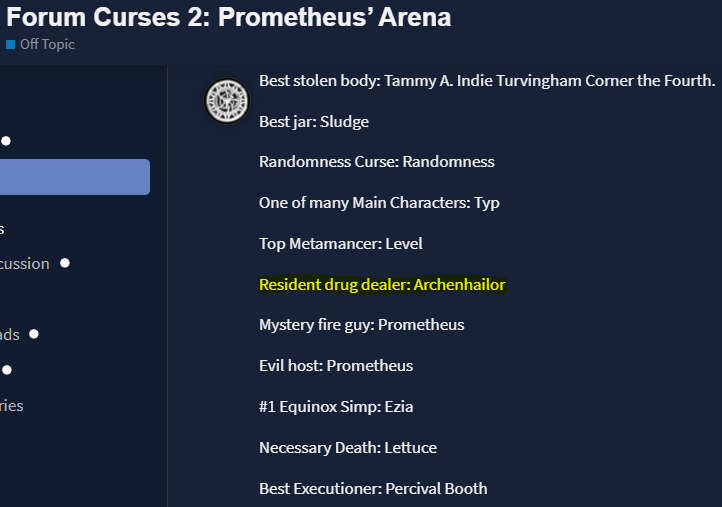Open the Forum Curses 2 topic title

tap(228, 17)
